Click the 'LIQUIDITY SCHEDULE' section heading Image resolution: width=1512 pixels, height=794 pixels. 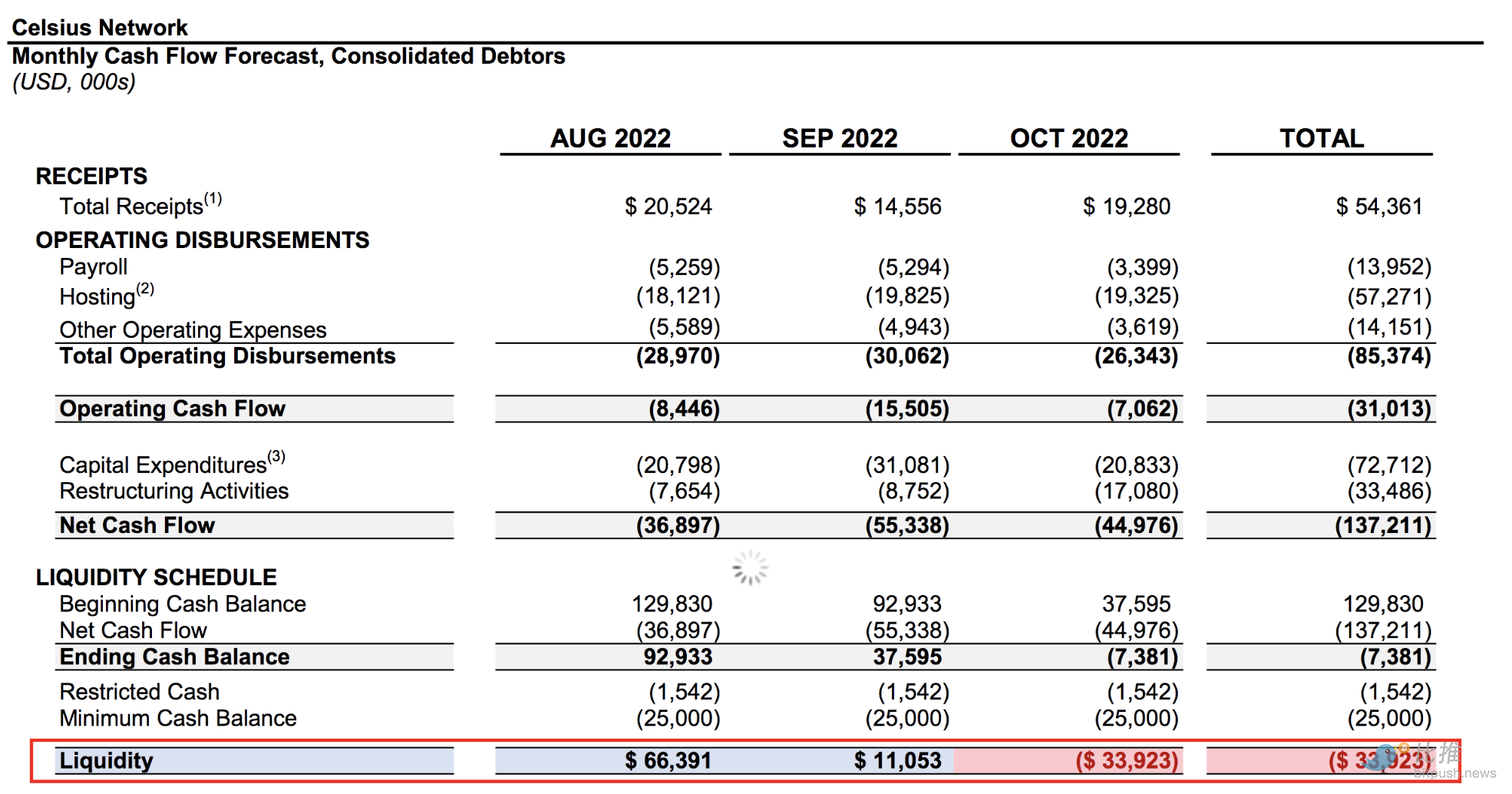pyautogui.click(x=156, y=577)
